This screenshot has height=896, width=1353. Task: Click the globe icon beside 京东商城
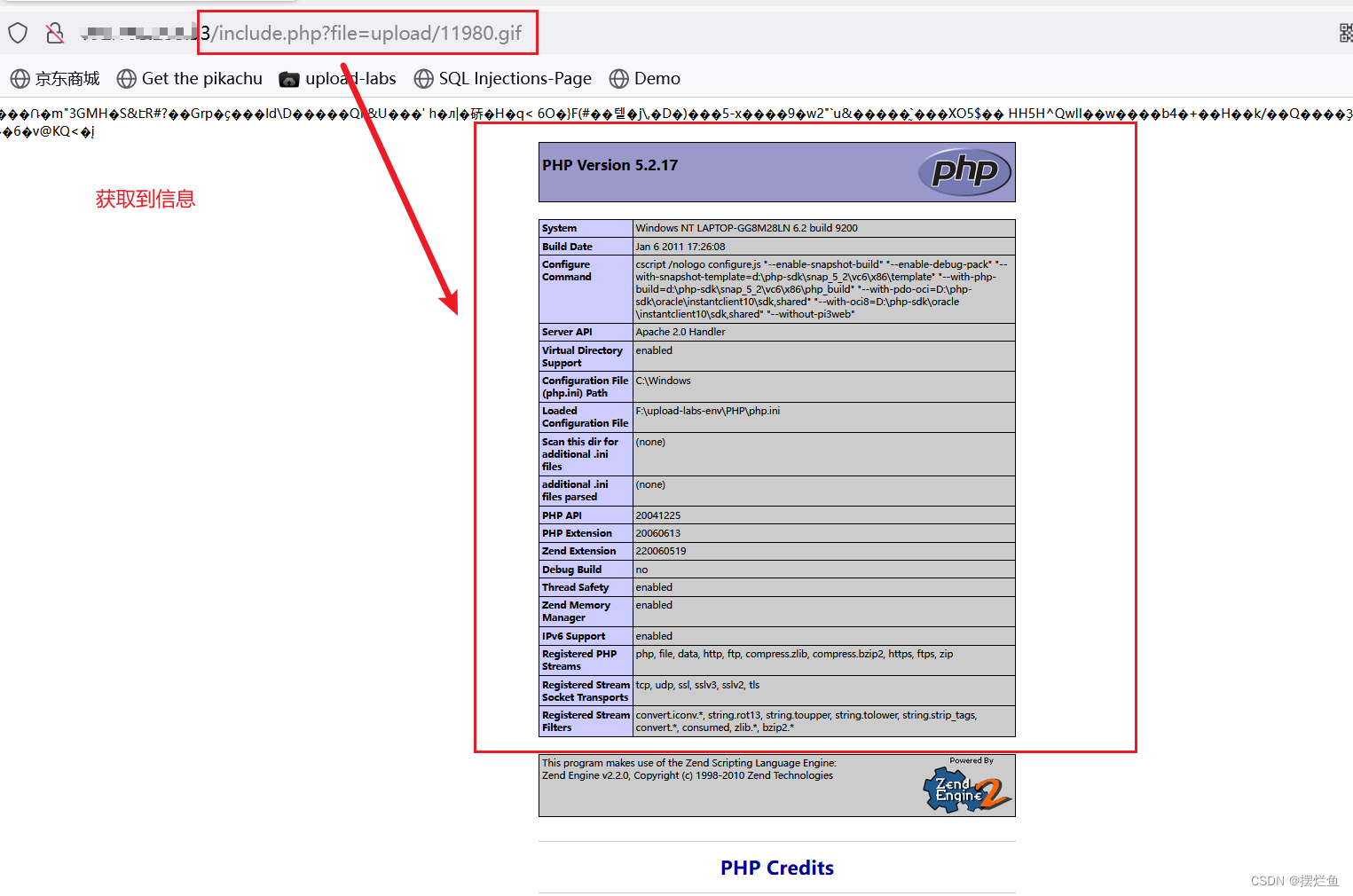pos(20,79)
